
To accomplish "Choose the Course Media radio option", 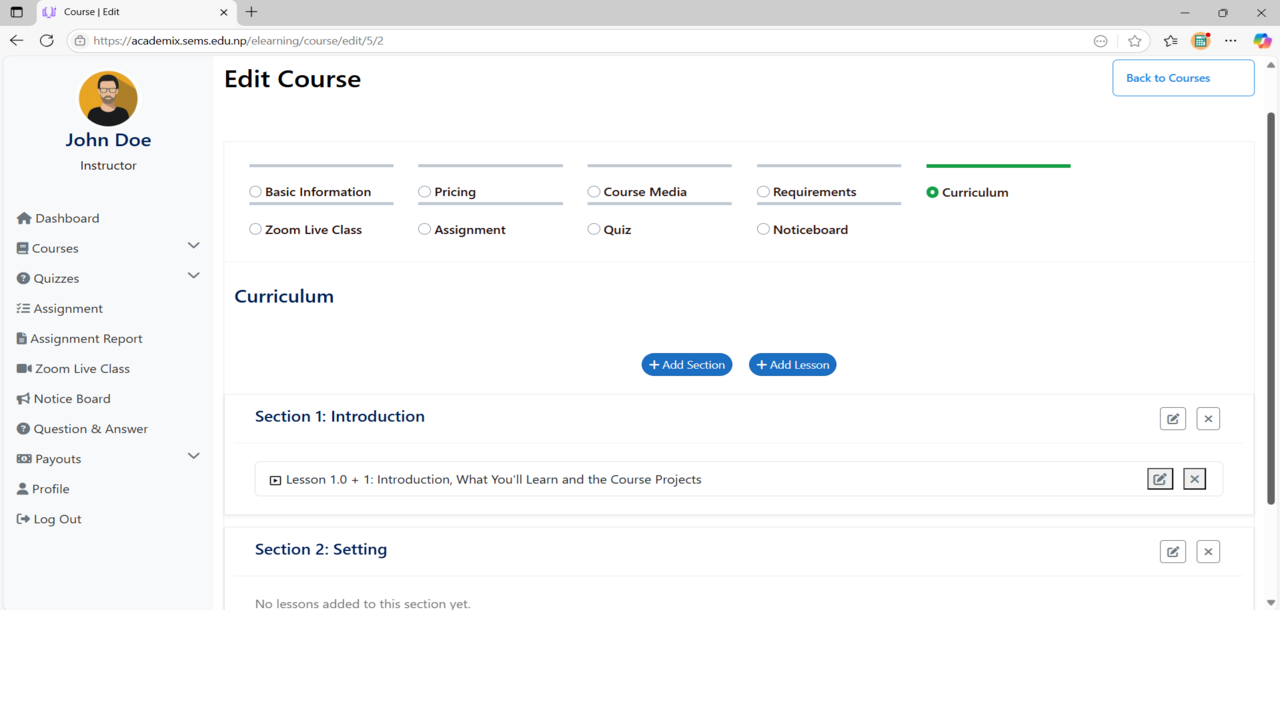I will (594, 192).
